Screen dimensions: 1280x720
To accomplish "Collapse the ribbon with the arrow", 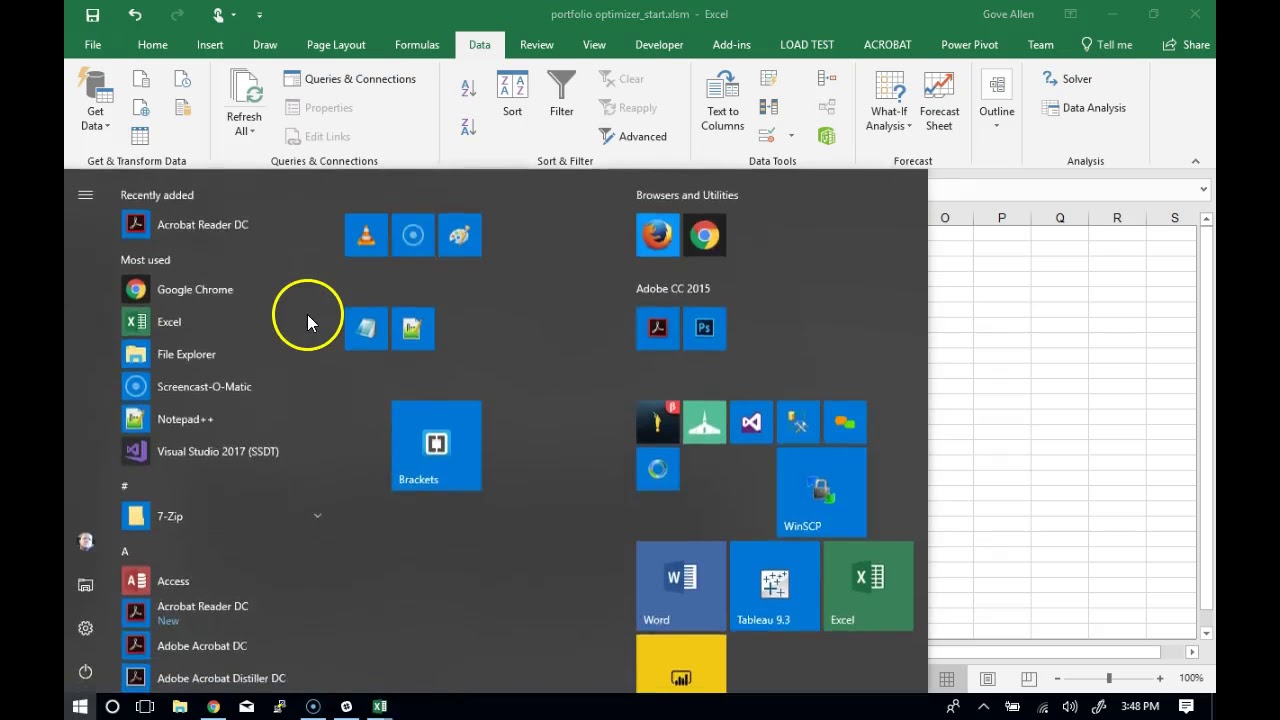I will tap(1195, 161).
